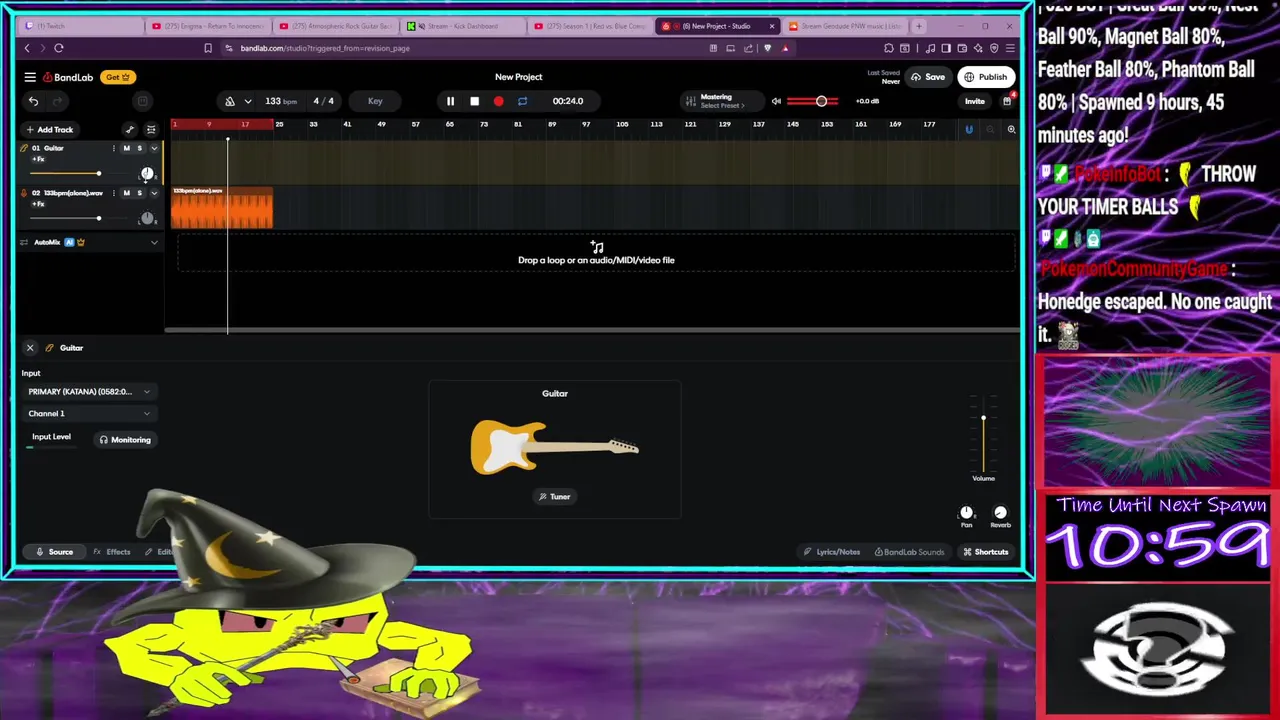The width and height of the screenshot is (1280, 720).
Task: Switch to the Source tab
Action: [x=54, y=552]
